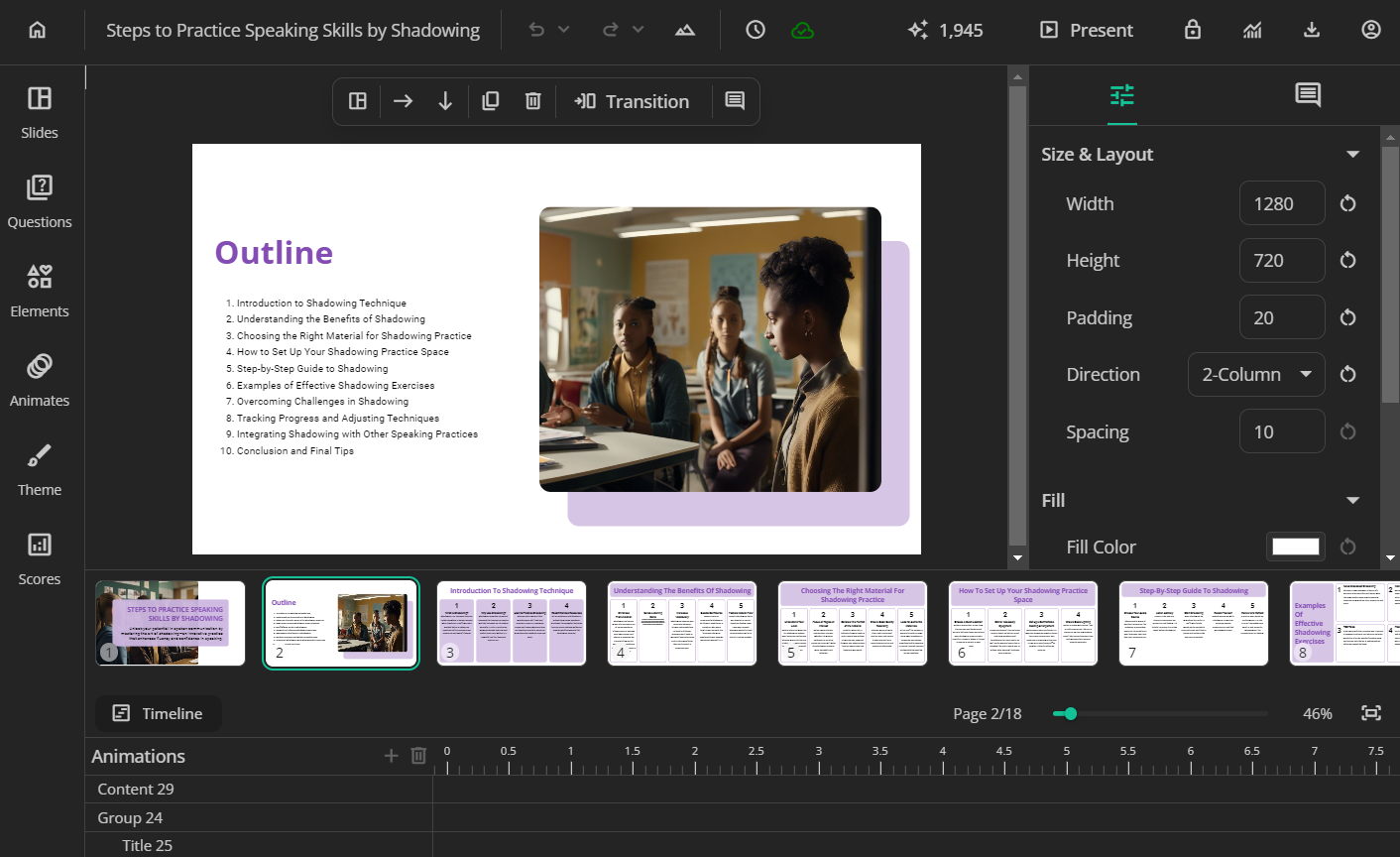The width and height of the screenshot is (1400, 857).
Task: Click the redo arrow icon
Action: click(x=611, y=30)
